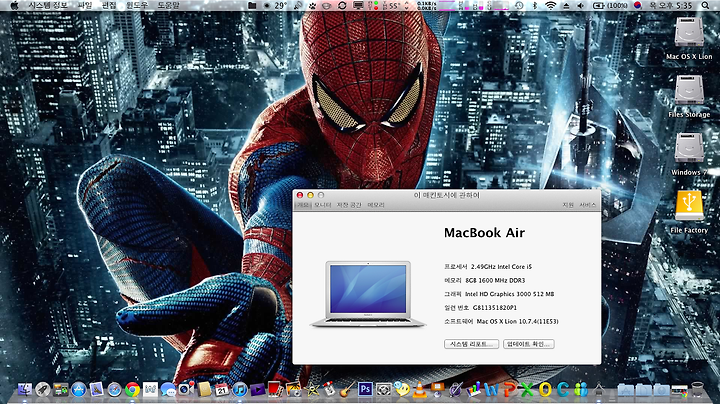The width and height of the screenshot is (720, 404).
Task: Click the display monitor menu bar icon
Action: point(358,6)
